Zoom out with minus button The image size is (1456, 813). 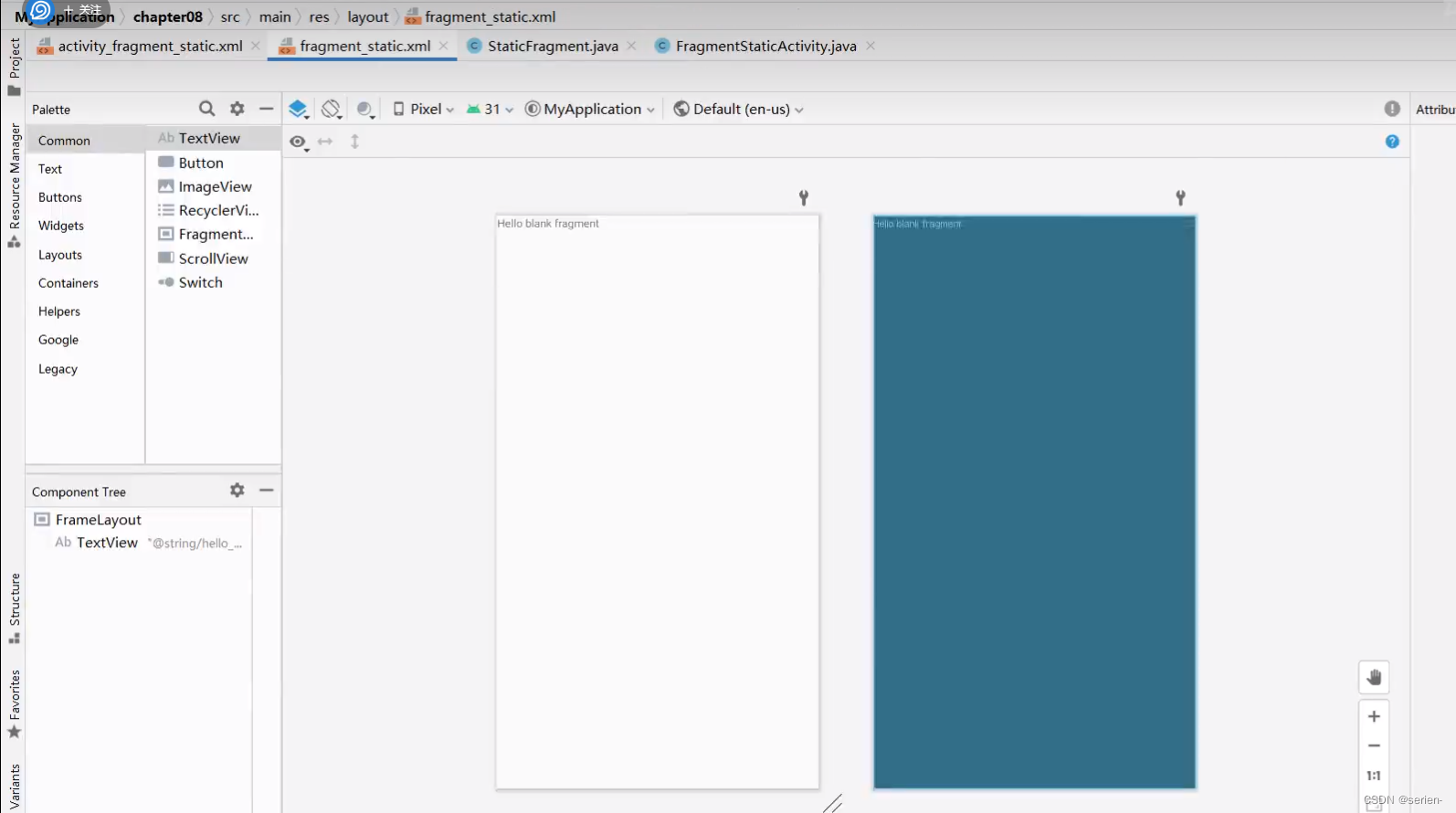pos(1374,745)
